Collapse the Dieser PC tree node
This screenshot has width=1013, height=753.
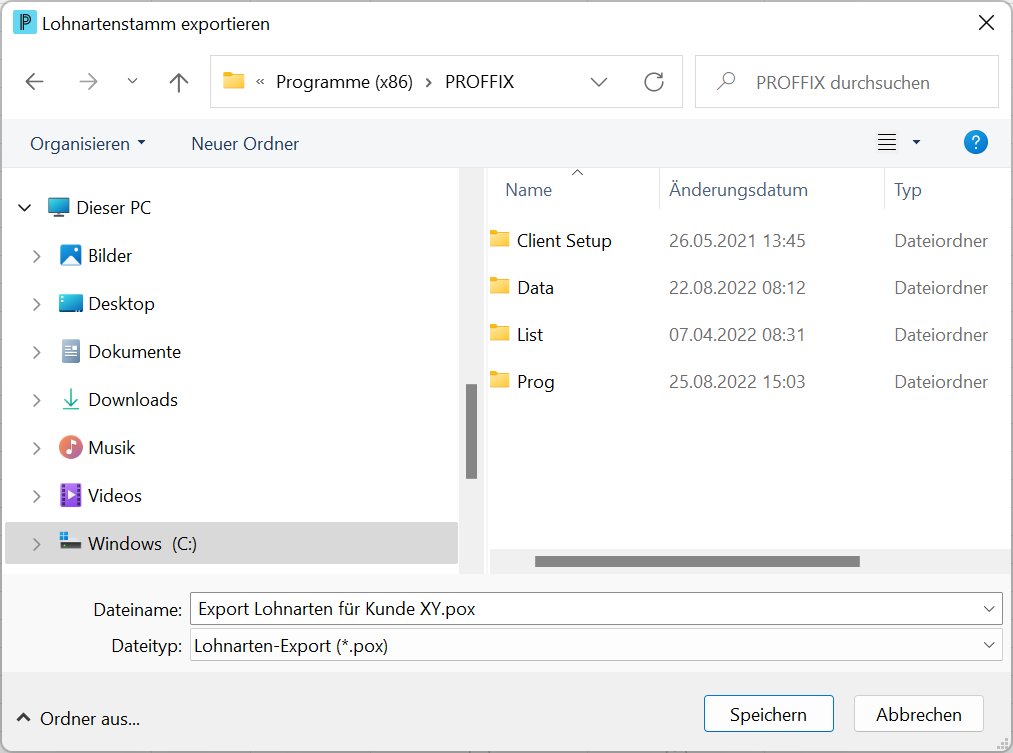pyautogui.click(x=25, y=208)
